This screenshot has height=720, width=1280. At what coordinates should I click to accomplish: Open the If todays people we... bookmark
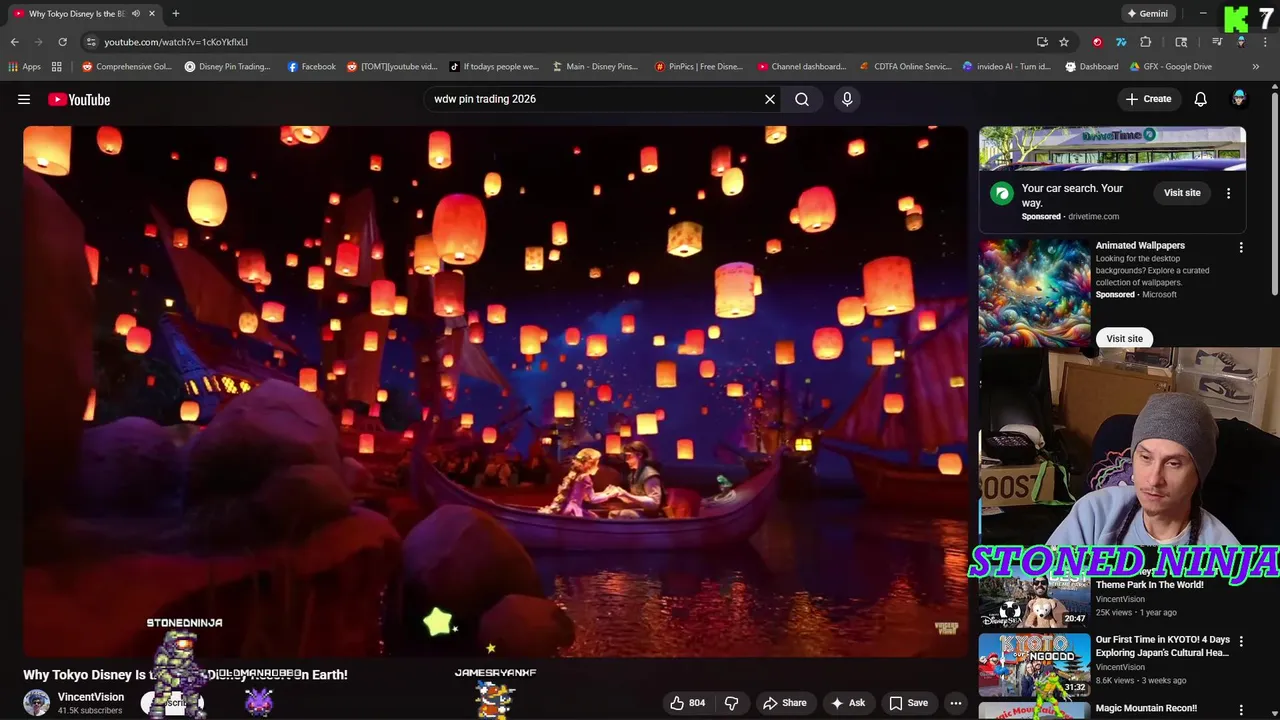tap(494, 67)
